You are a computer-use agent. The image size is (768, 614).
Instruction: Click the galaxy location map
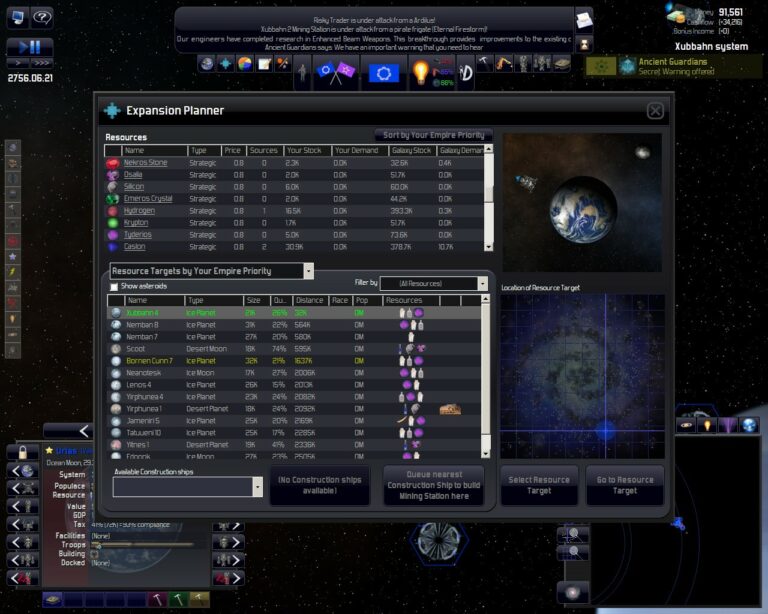582,376
